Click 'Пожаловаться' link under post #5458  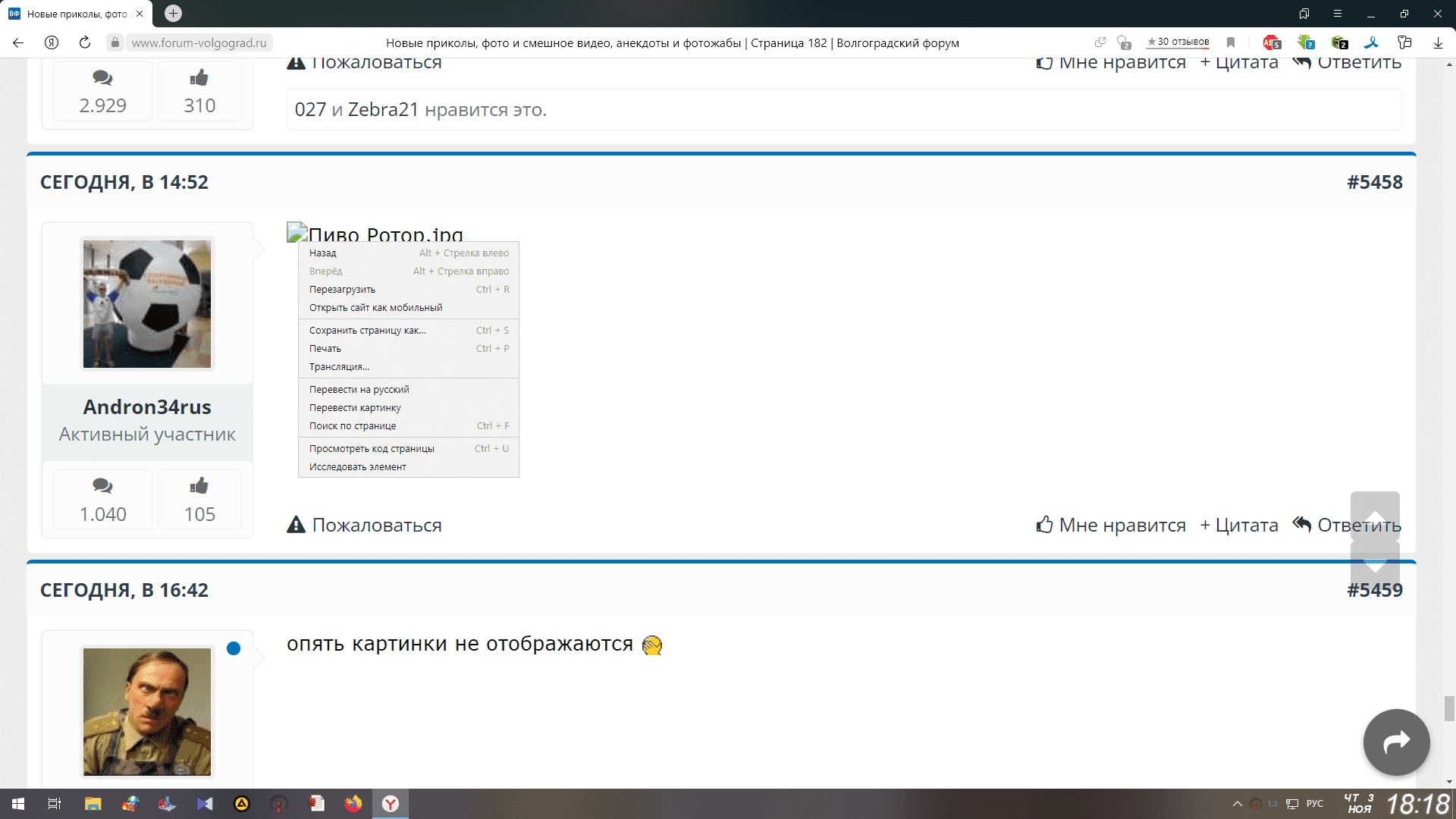365,525
